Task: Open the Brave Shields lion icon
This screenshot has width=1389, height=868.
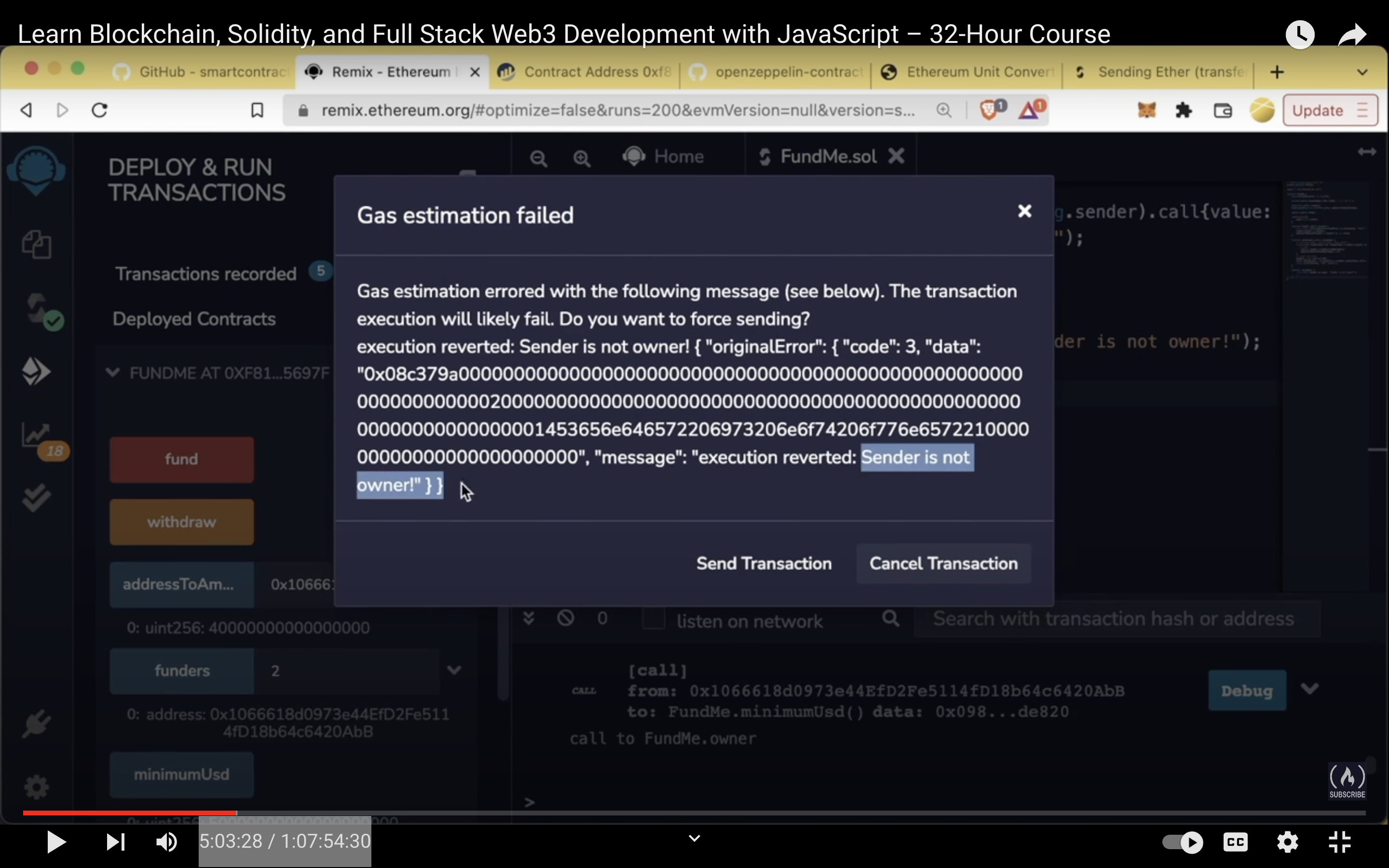Action: (992, 109)
